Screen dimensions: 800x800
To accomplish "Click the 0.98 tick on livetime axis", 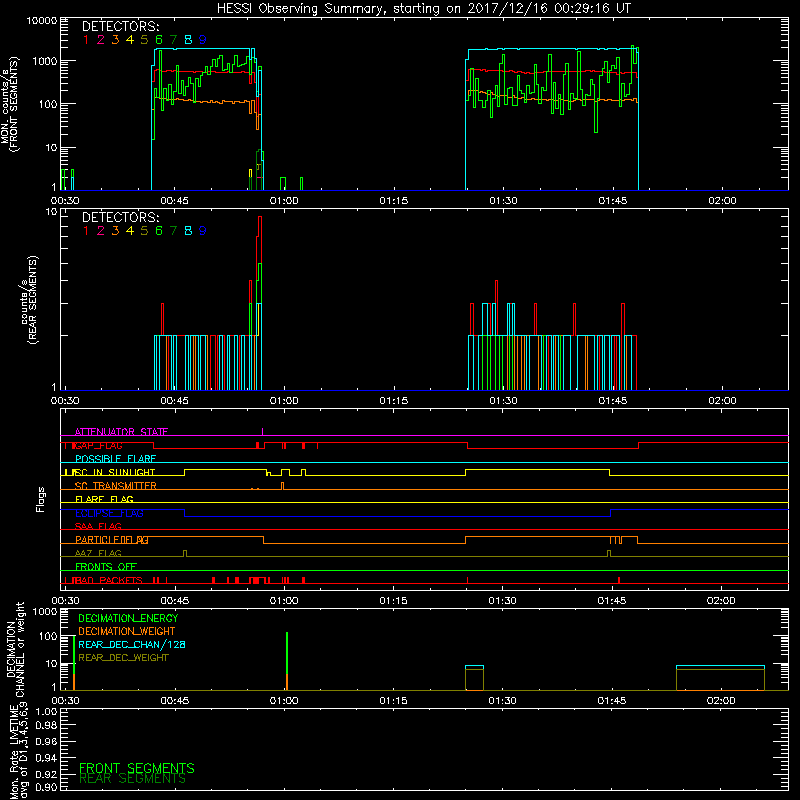I will [x=47, y=726].
